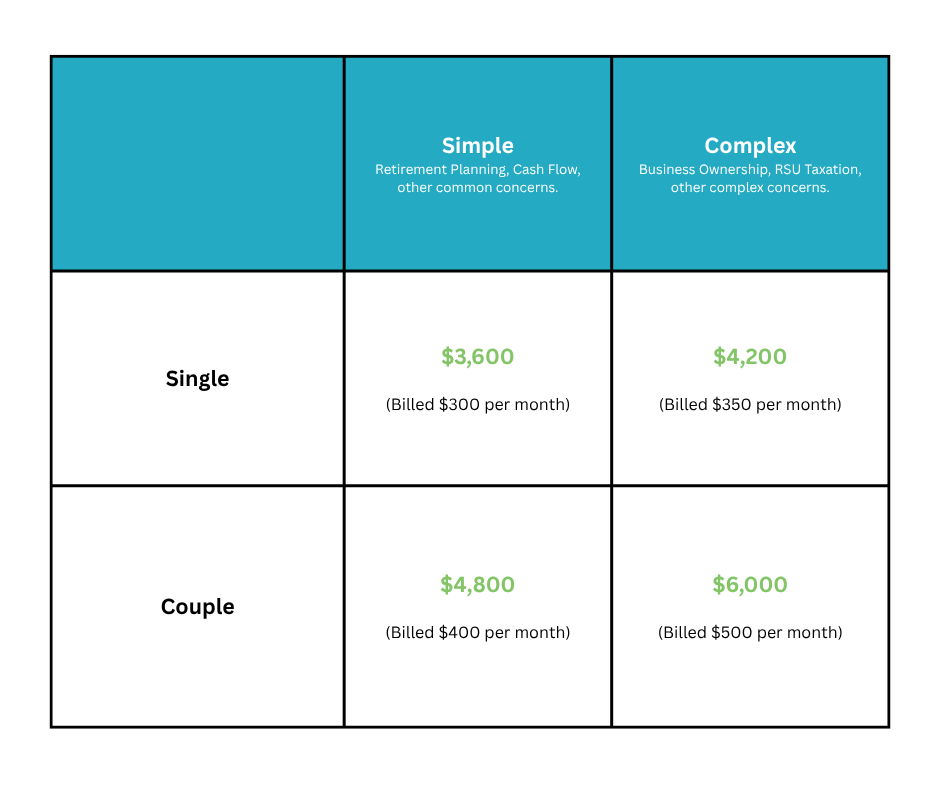Click "Billed $500 per month" text

click(749, 632)
